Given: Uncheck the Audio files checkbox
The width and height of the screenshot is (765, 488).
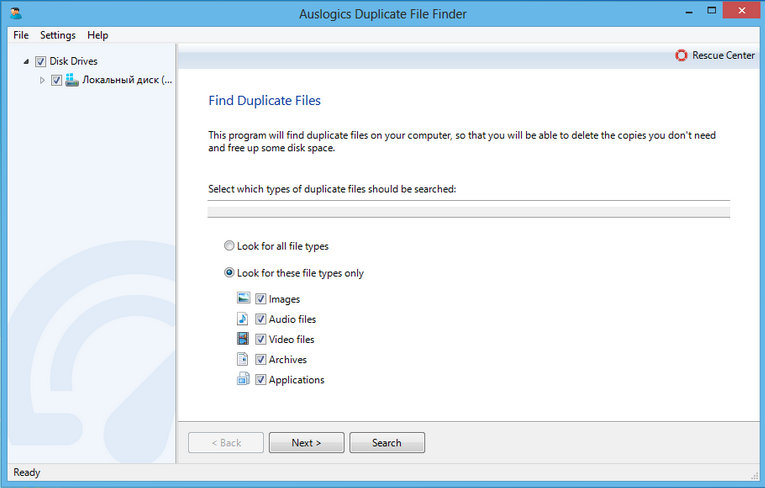Looking at the screenshot, I should pos(261,319).
